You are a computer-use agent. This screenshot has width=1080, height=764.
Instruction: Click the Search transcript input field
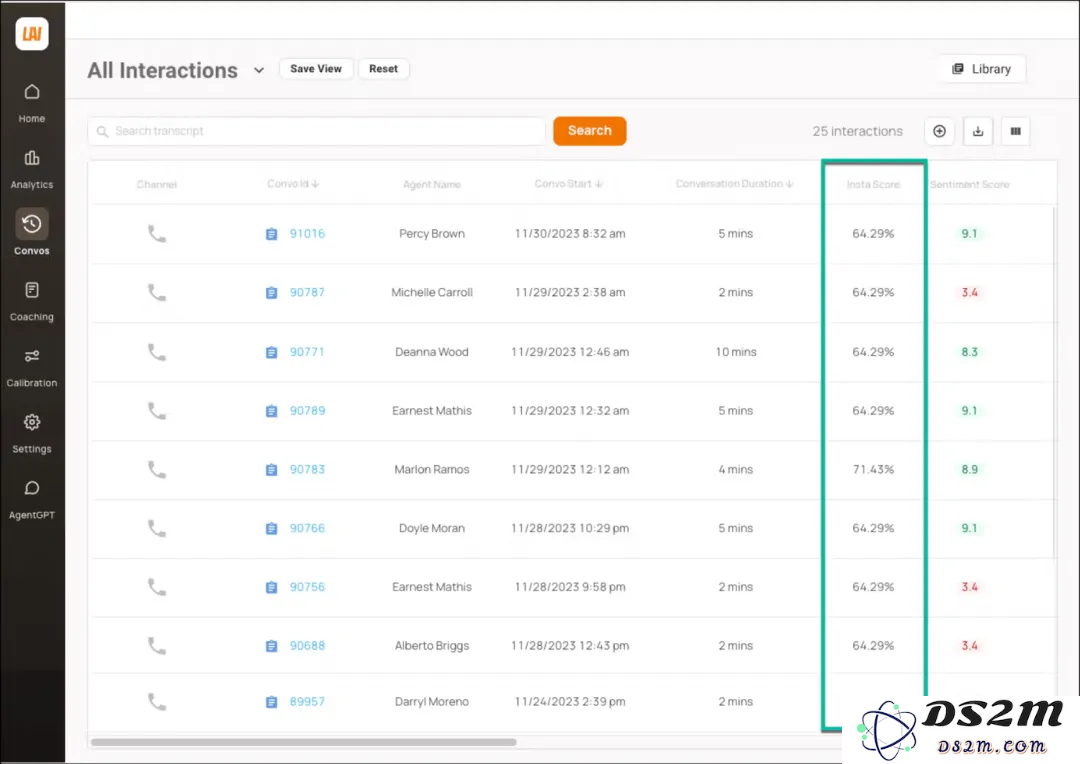pos(317,131)
